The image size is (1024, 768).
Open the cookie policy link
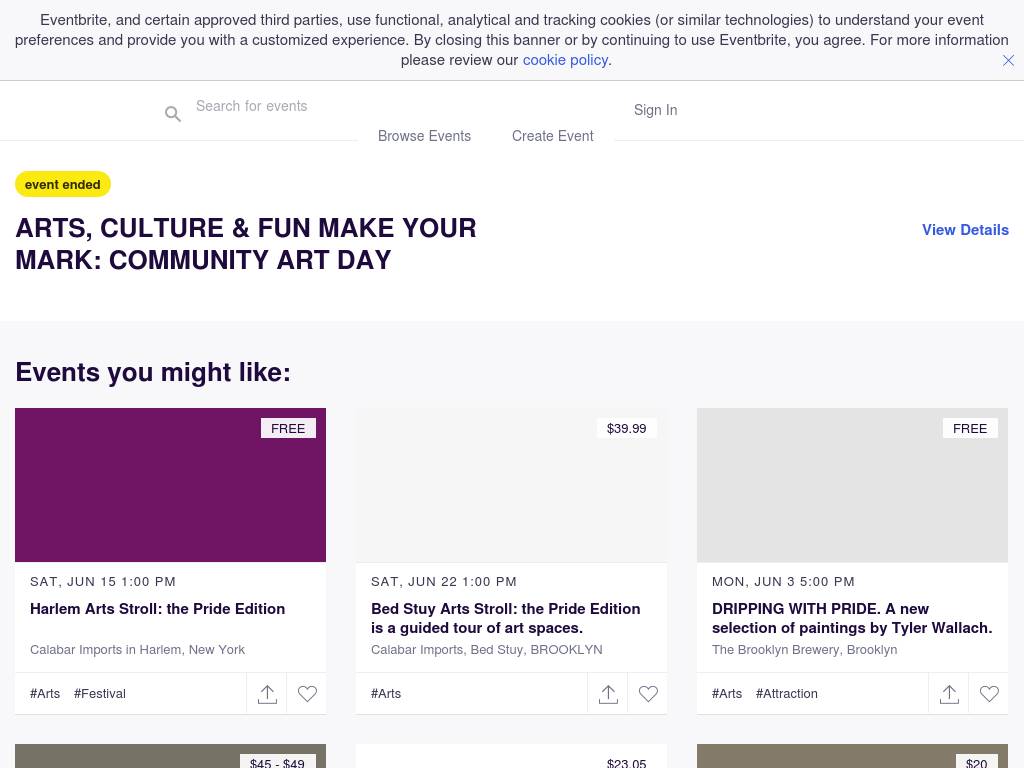pos(565,60)
